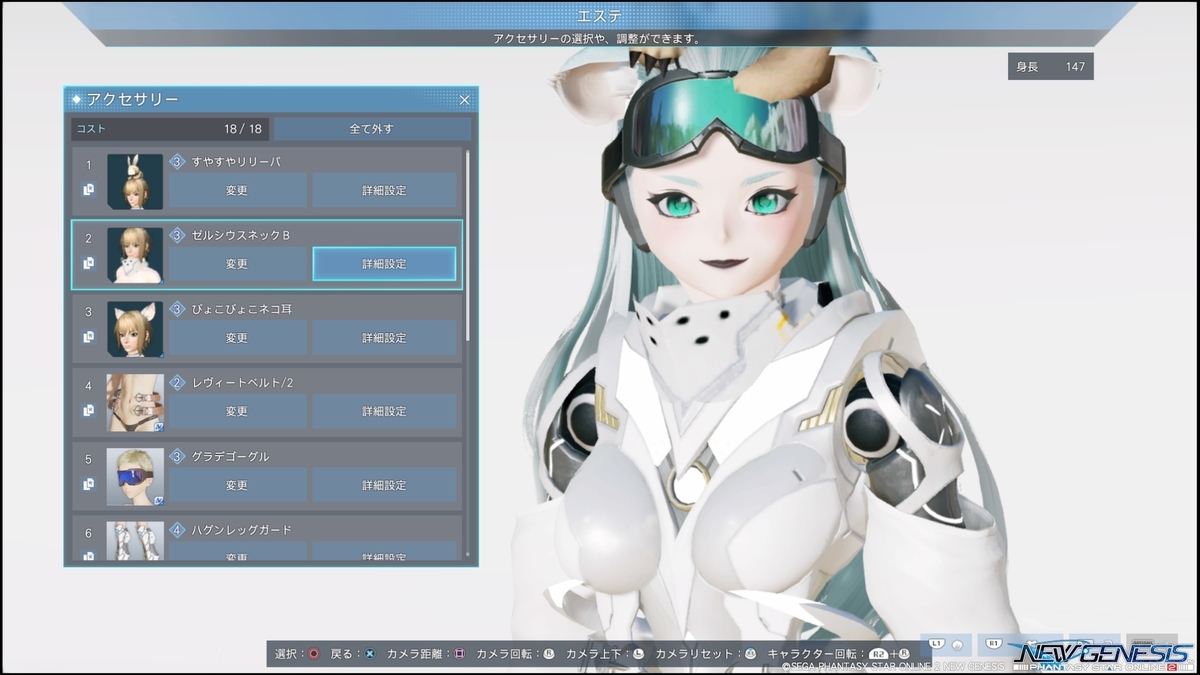Click the R1 shortcut icon
The width and height of the screenshot is (1200, 675).
point(994,646)
